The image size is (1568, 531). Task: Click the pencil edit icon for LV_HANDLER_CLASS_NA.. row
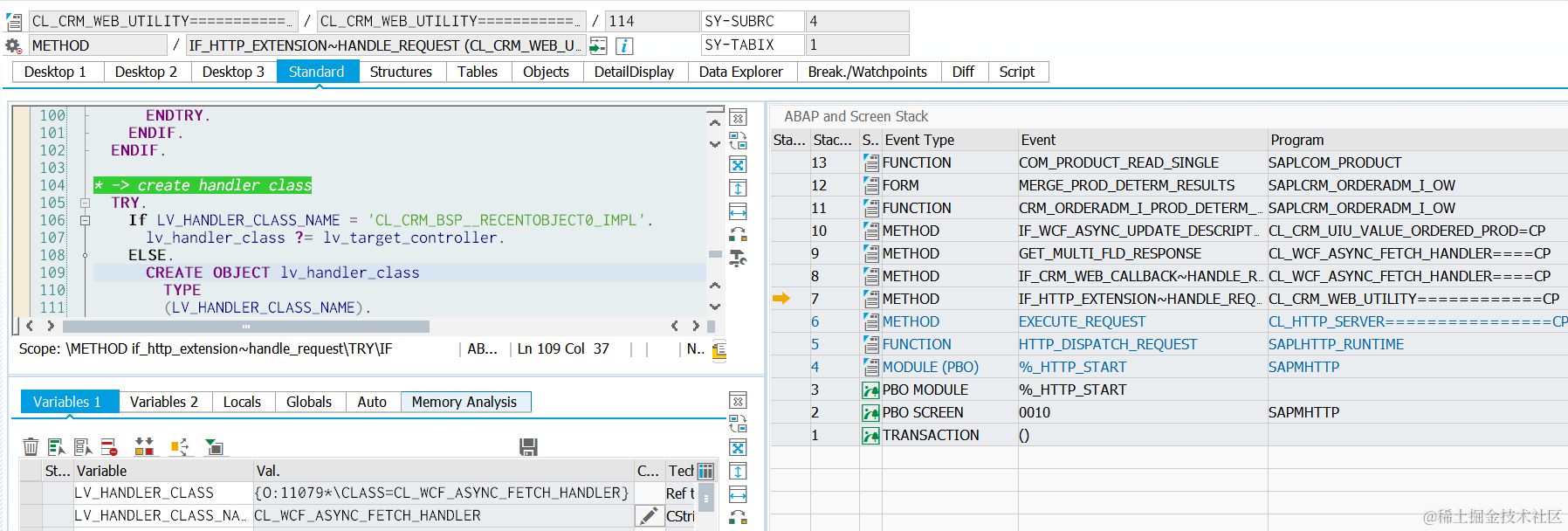pos(648,515)
